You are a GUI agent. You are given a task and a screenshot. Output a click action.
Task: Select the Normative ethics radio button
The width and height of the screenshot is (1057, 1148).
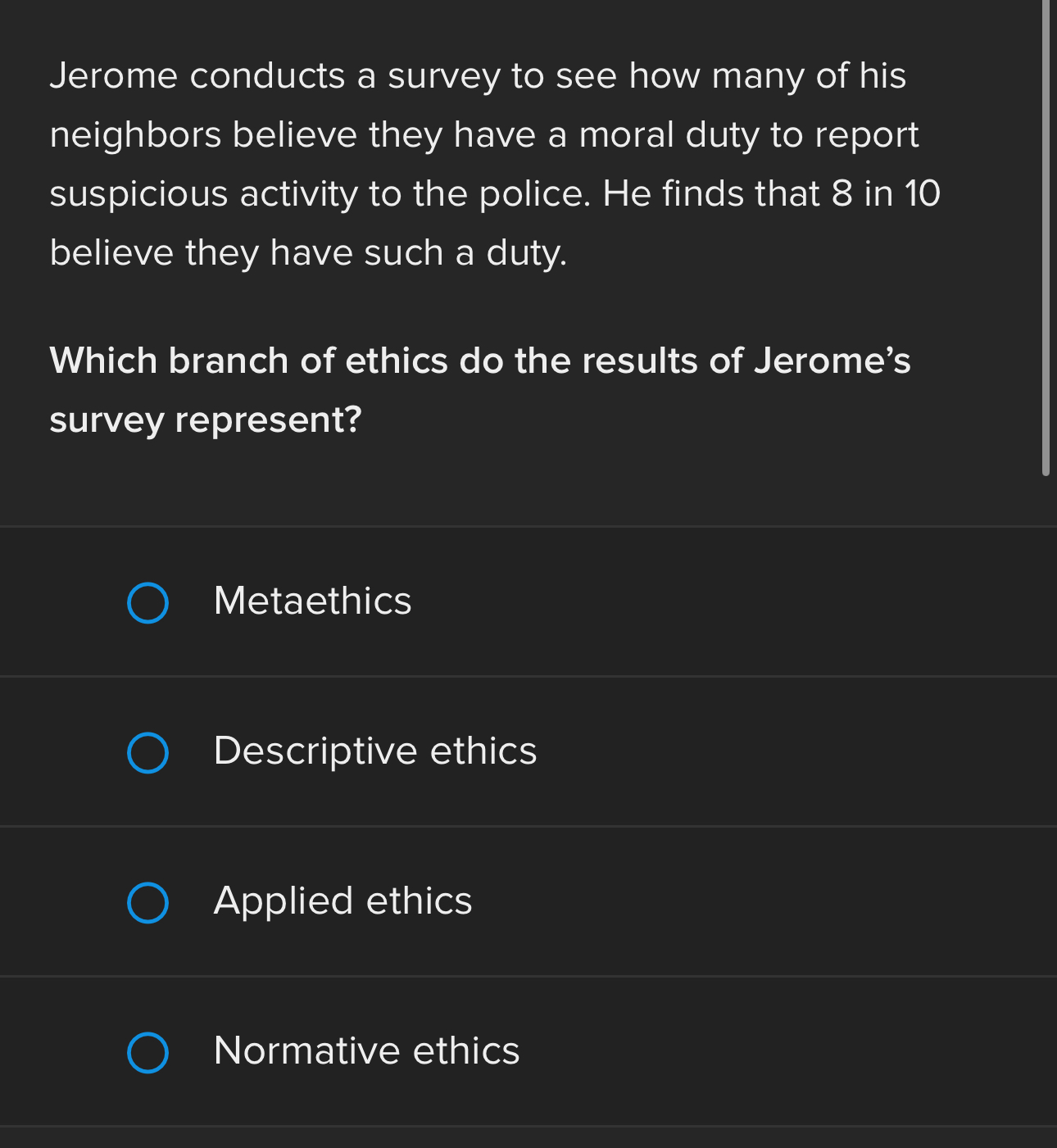point(148,1052)
